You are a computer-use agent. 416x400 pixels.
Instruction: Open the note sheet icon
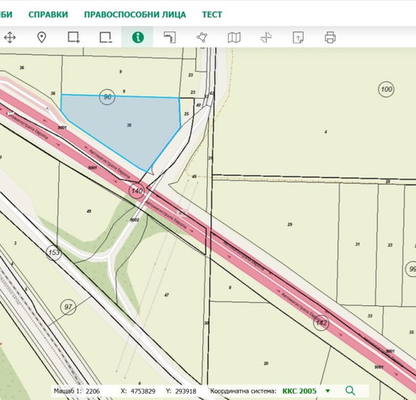click(298, 37)
